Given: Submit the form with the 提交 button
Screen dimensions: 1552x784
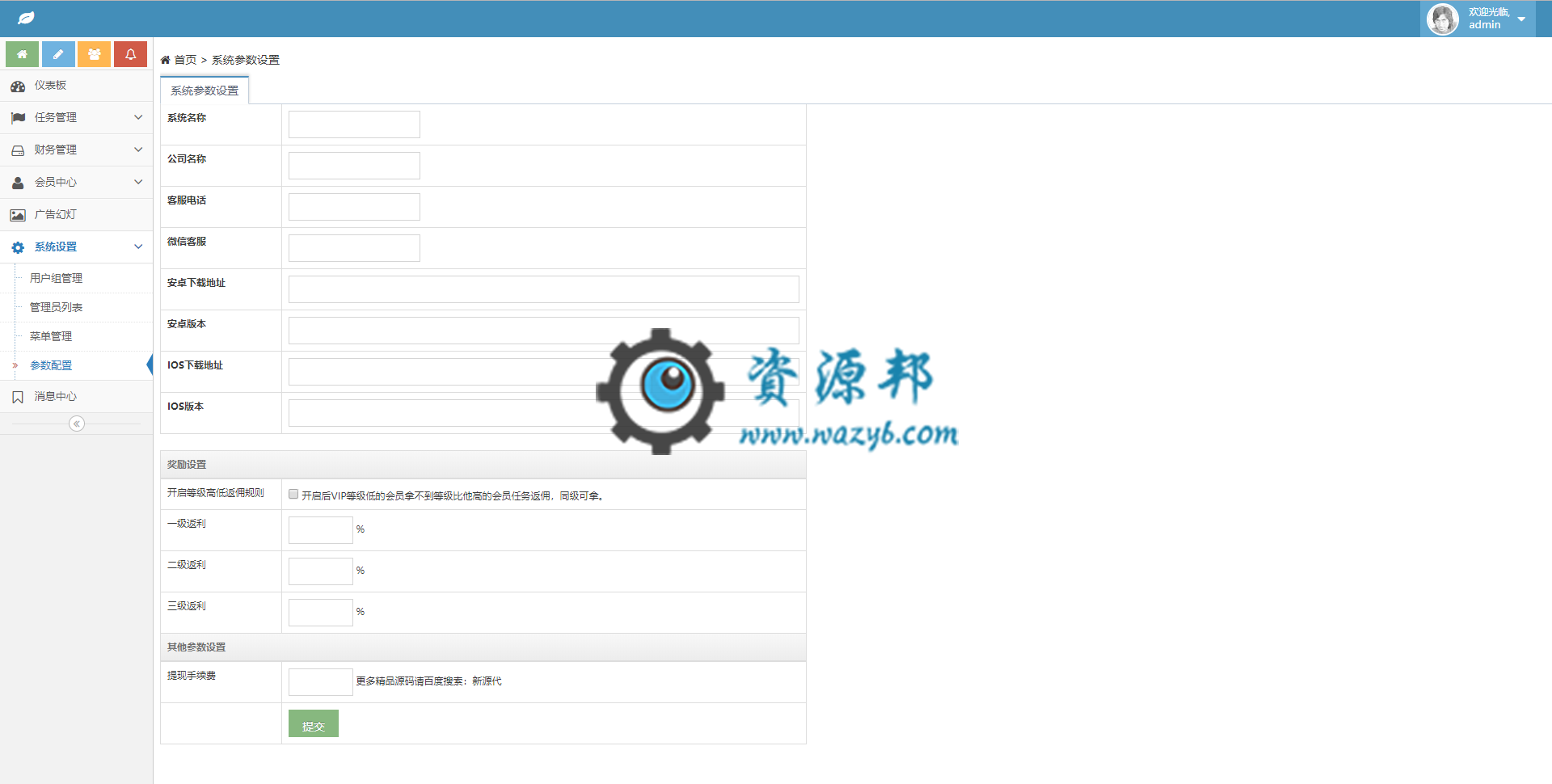Looking at the screenshot, I should tap(314, 723).
